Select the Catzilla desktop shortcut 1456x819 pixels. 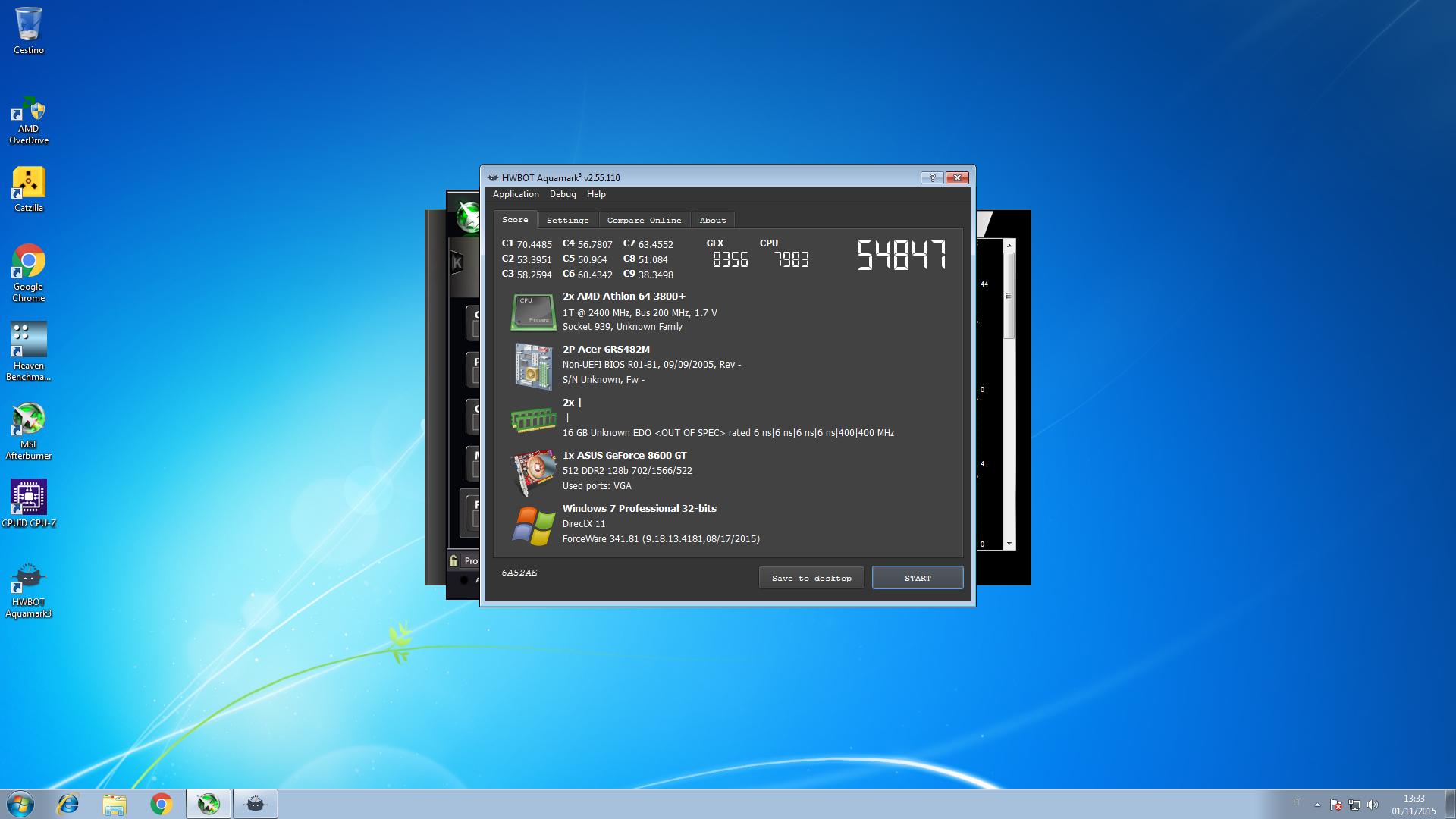29,190
